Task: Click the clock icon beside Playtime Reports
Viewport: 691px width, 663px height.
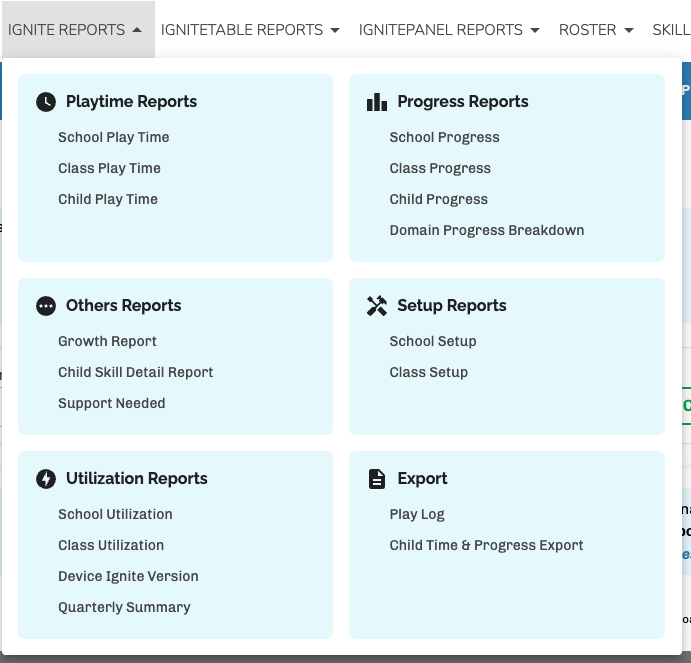Action: (46, 102)
